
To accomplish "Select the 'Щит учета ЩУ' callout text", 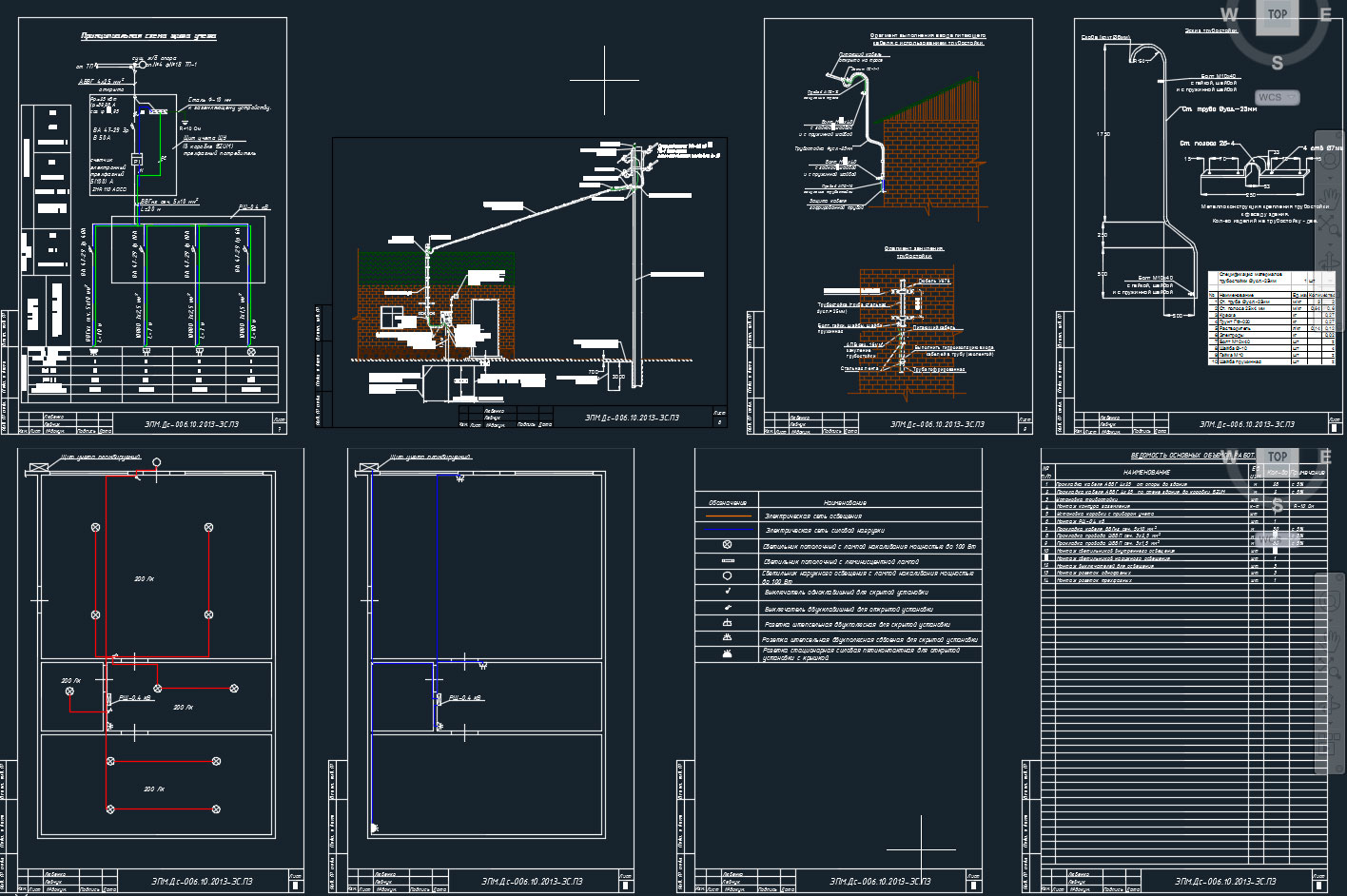I will [x=204, y=137].
